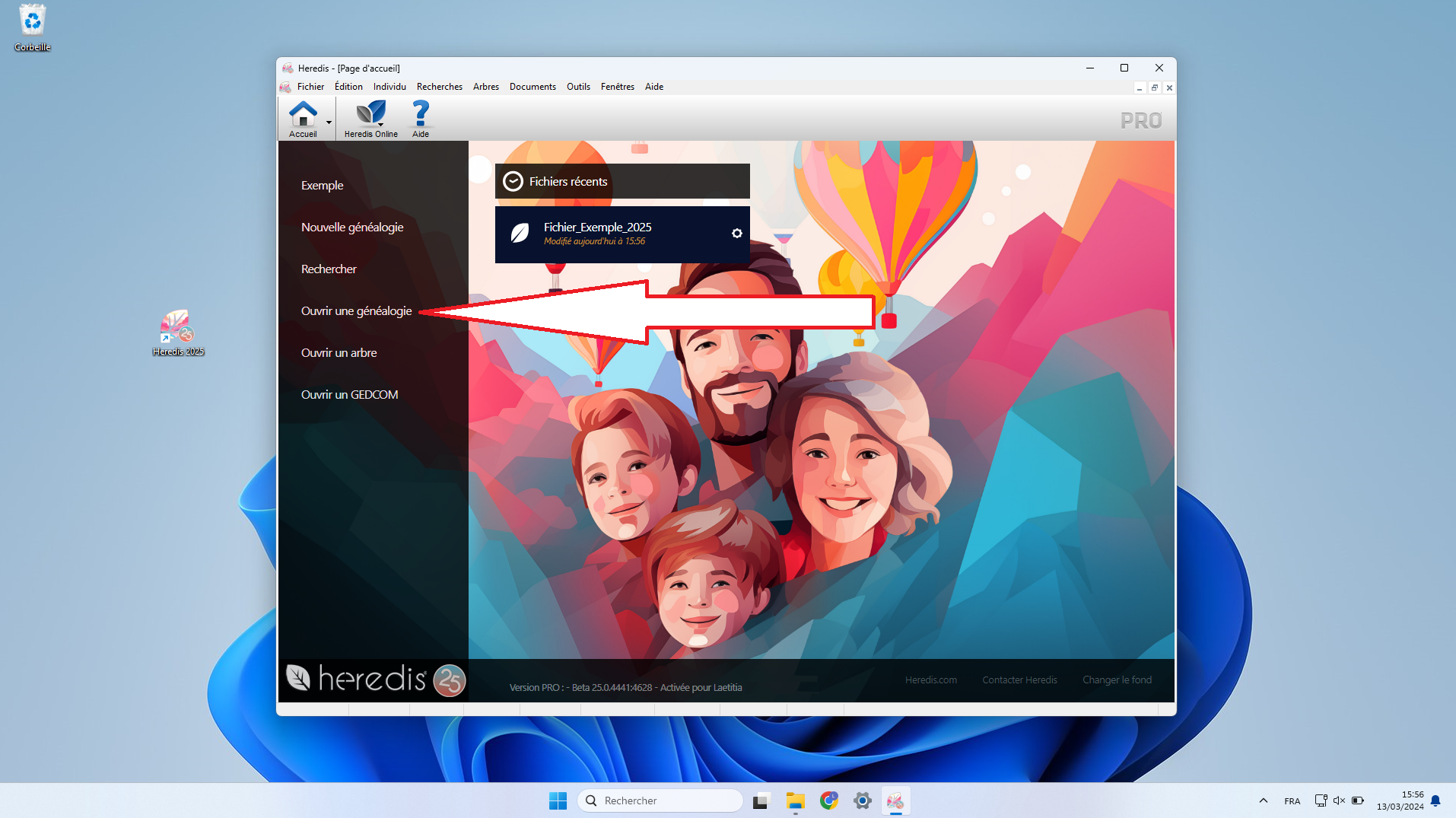Click the Changer le fond link
The image size is (1456, 818).
tap(1117, 680)
